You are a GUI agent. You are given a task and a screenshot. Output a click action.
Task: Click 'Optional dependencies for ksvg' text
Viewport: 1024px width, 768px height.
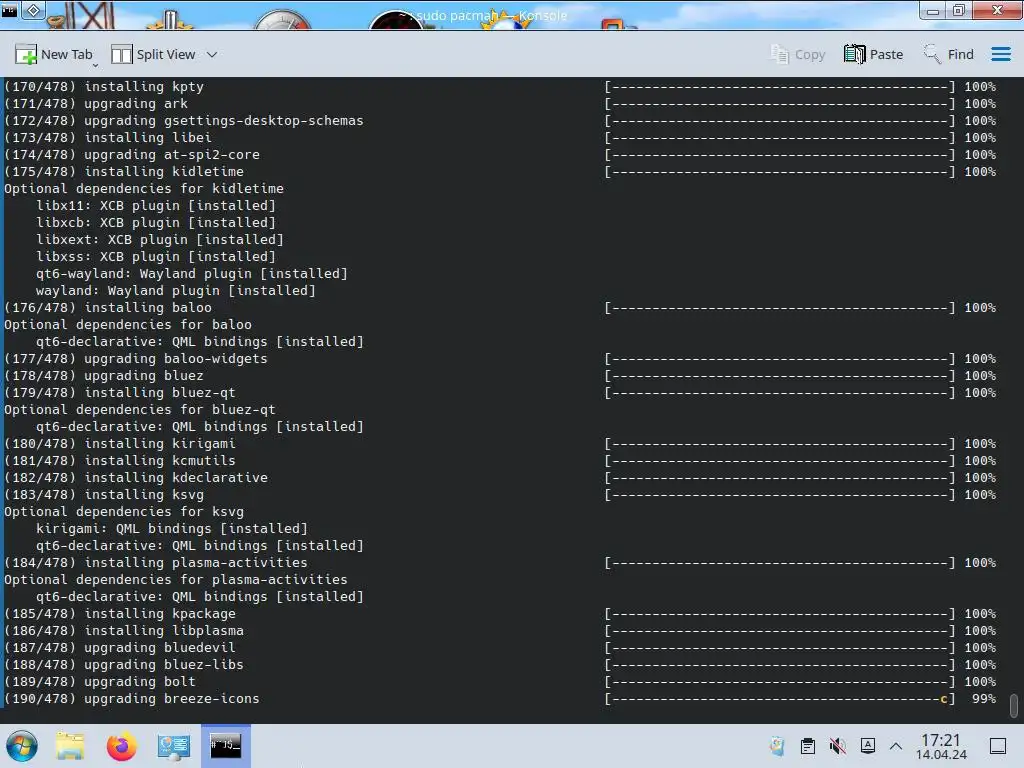(124, 511)
